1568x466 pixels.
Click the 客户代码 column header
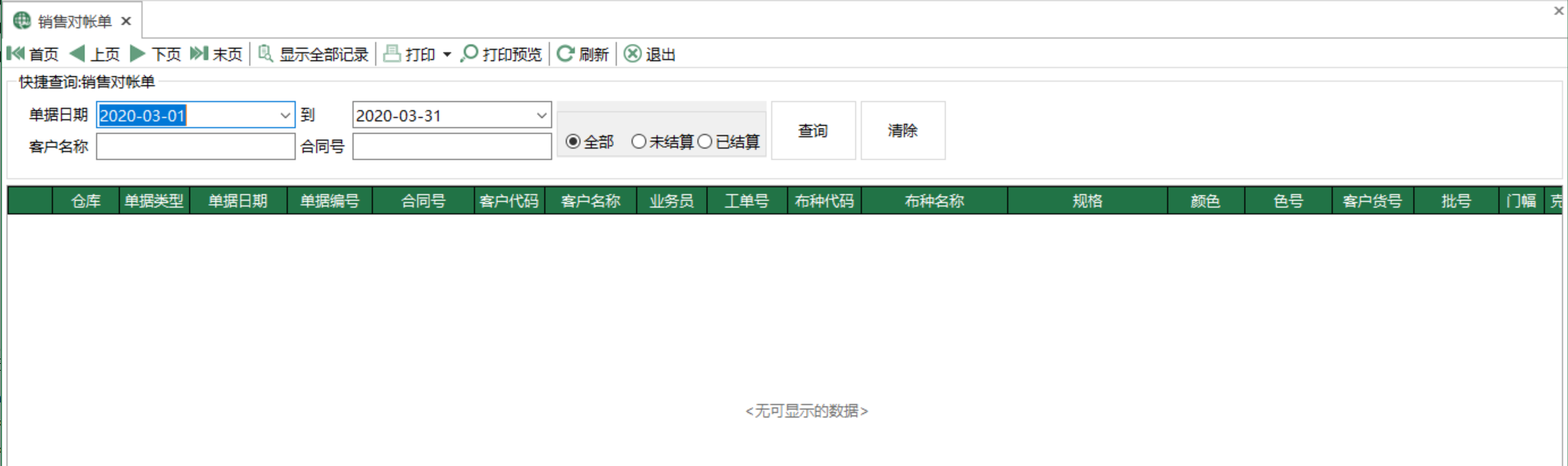pos(510,200)
